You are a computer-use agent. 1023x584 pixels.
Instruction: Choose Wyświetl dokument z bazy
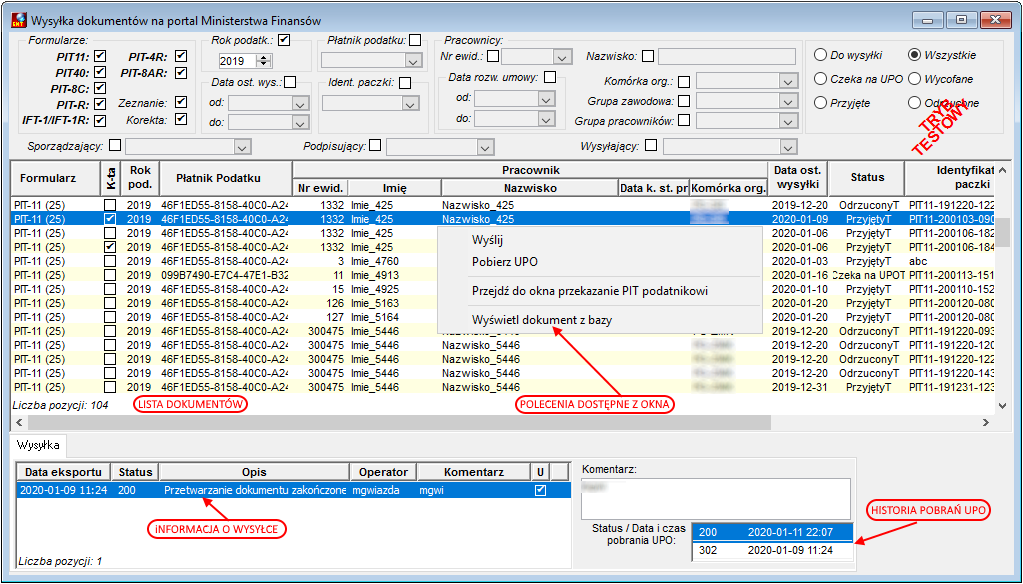tap(599, 320)
